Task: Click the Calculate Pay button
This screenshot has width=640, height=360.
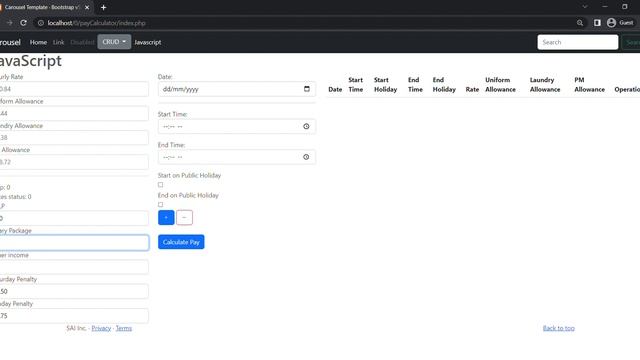Action: [181, 242]
